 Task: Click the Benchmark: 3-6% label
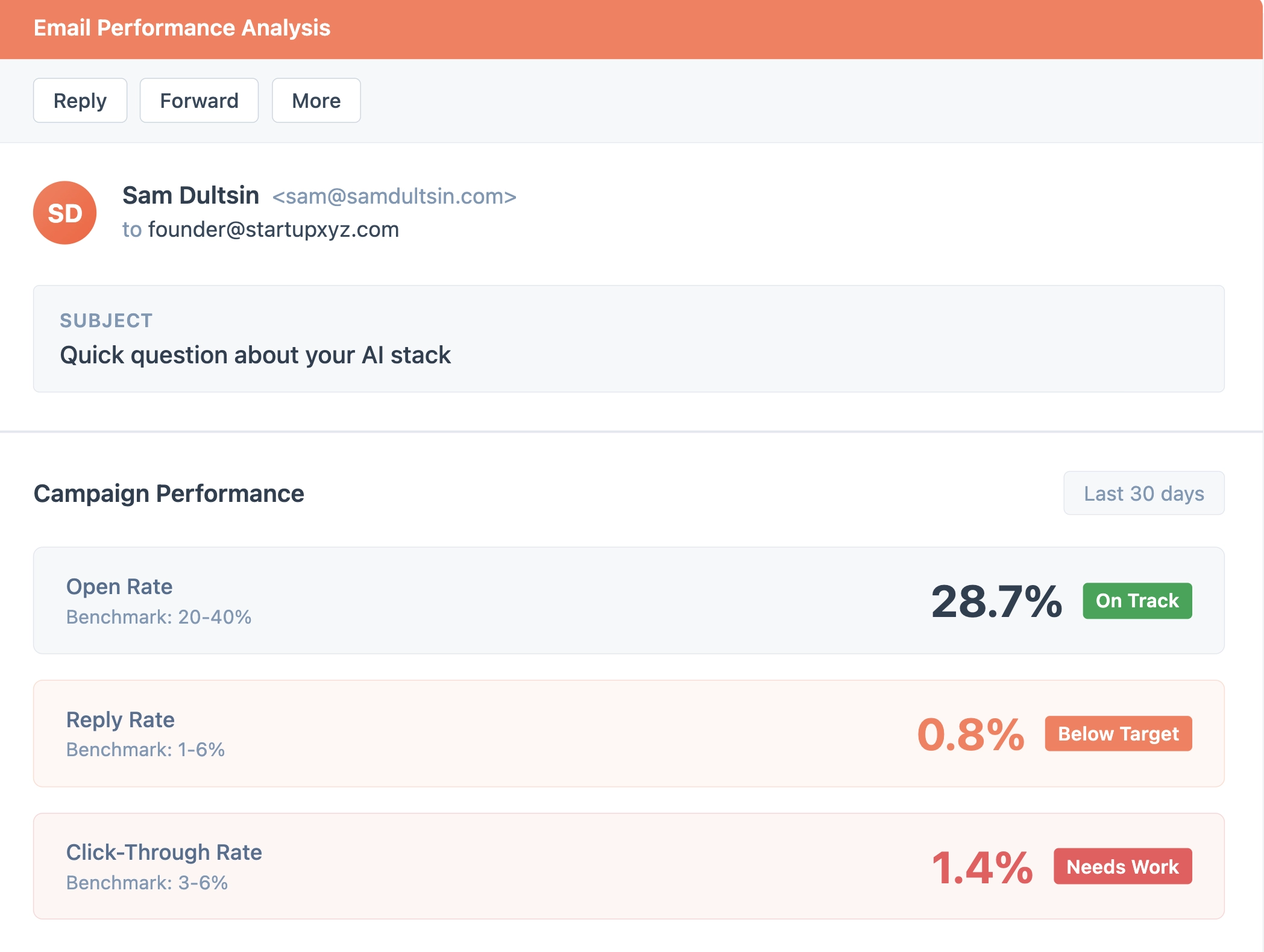[146, 883]
